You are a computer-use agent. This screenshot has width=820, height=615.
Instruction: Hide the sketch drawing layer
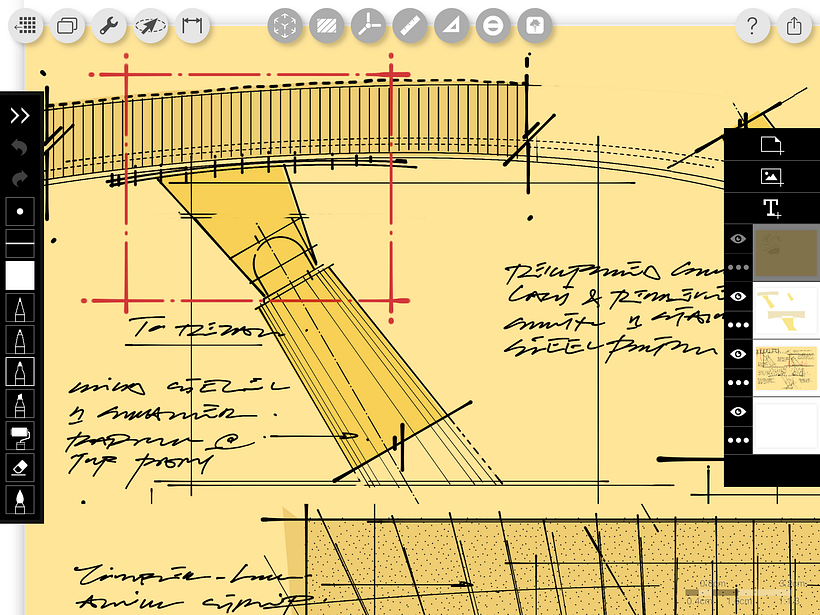click(x=738, y=354)
